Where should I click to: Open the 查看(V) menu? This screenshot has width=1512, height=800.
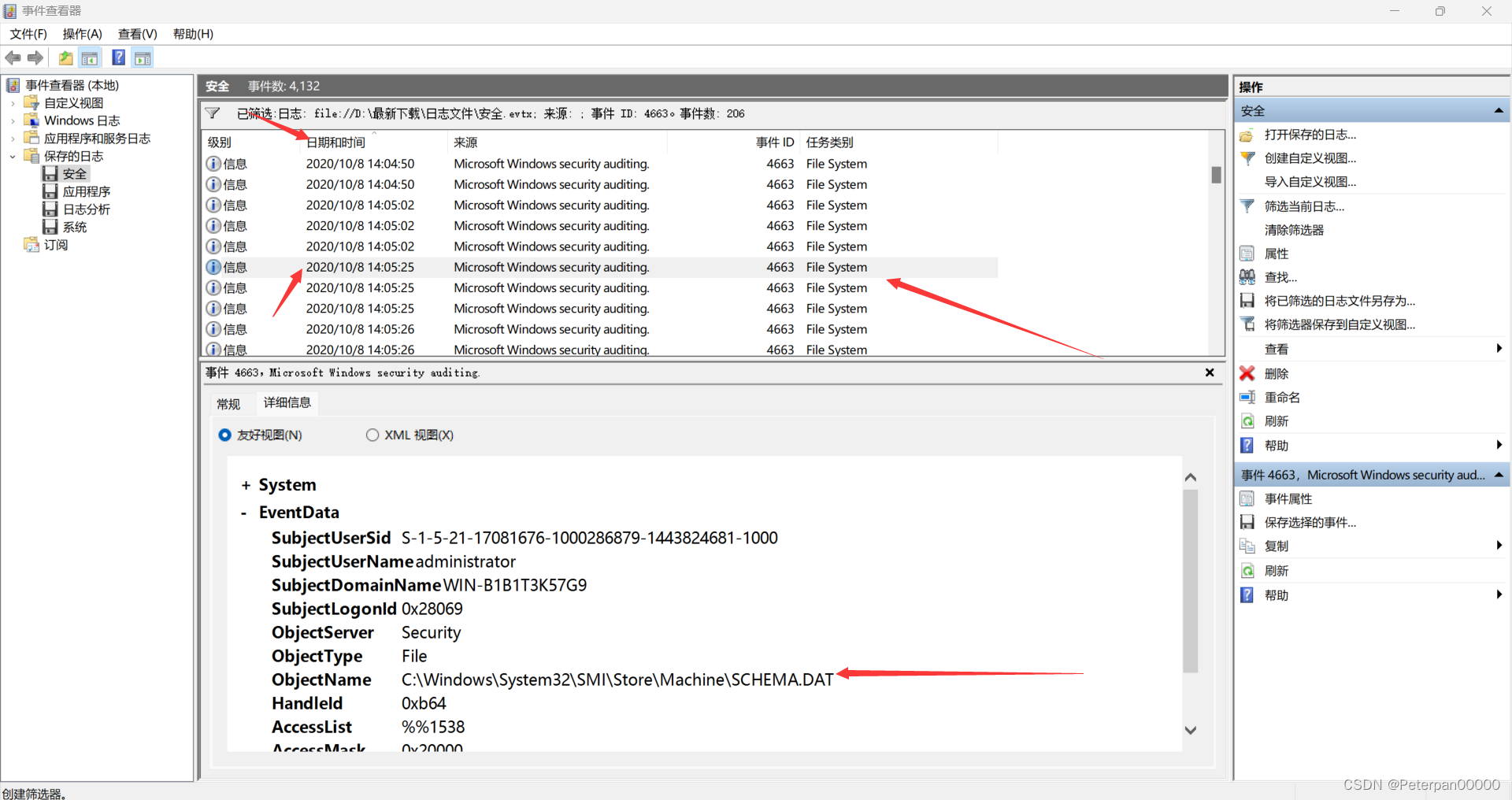(x=138, y=34)
